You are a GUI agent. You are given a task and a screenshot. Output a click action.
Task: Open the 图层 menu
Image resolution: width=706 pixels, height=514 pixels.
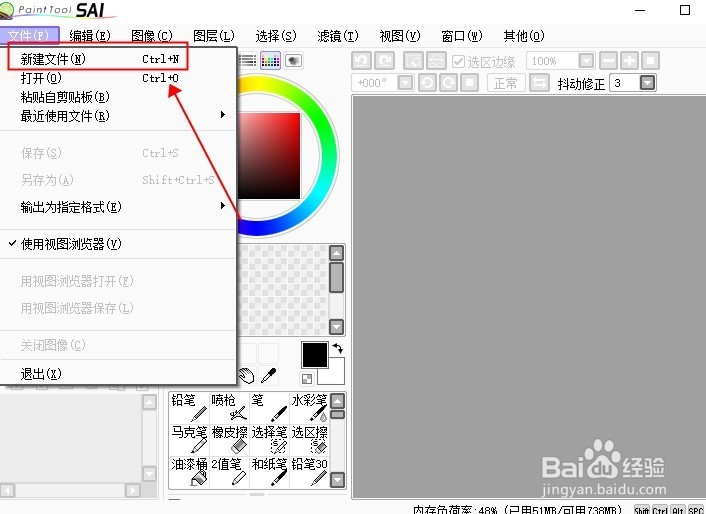pyautogui.click(x=214, y=36)
